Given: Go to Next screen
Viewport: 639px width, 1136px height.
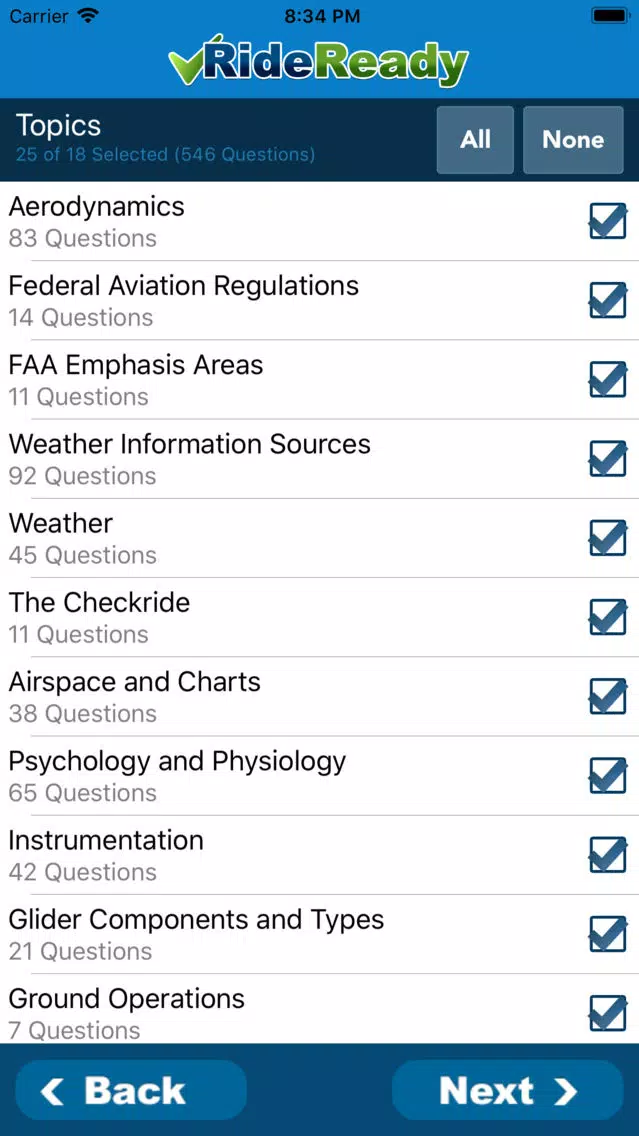Looking at the screenshot, I should tap(507, 1090).
